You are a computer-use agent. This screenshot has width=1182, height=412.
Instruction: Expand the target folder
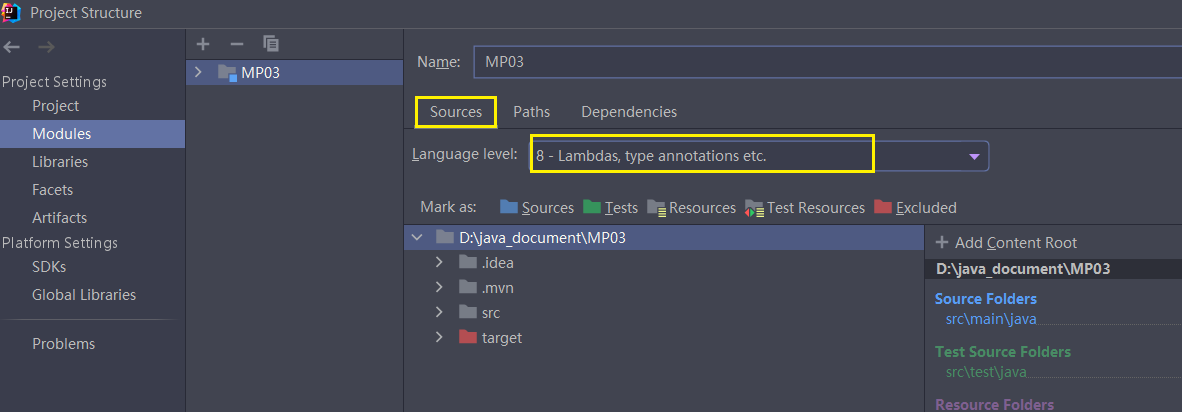pos(440,338)
